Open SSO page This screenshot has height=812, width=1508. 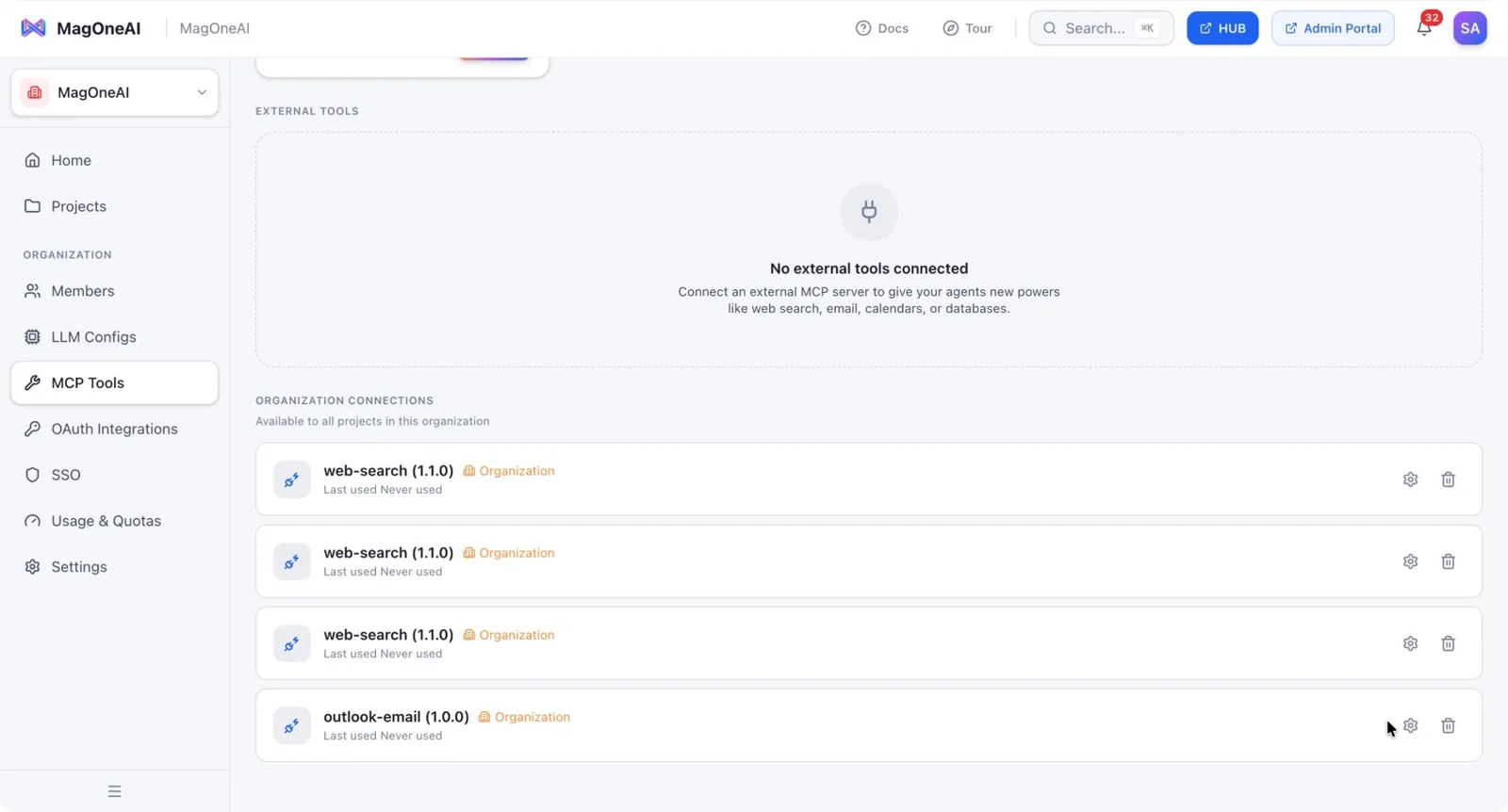tap(115, 475)
